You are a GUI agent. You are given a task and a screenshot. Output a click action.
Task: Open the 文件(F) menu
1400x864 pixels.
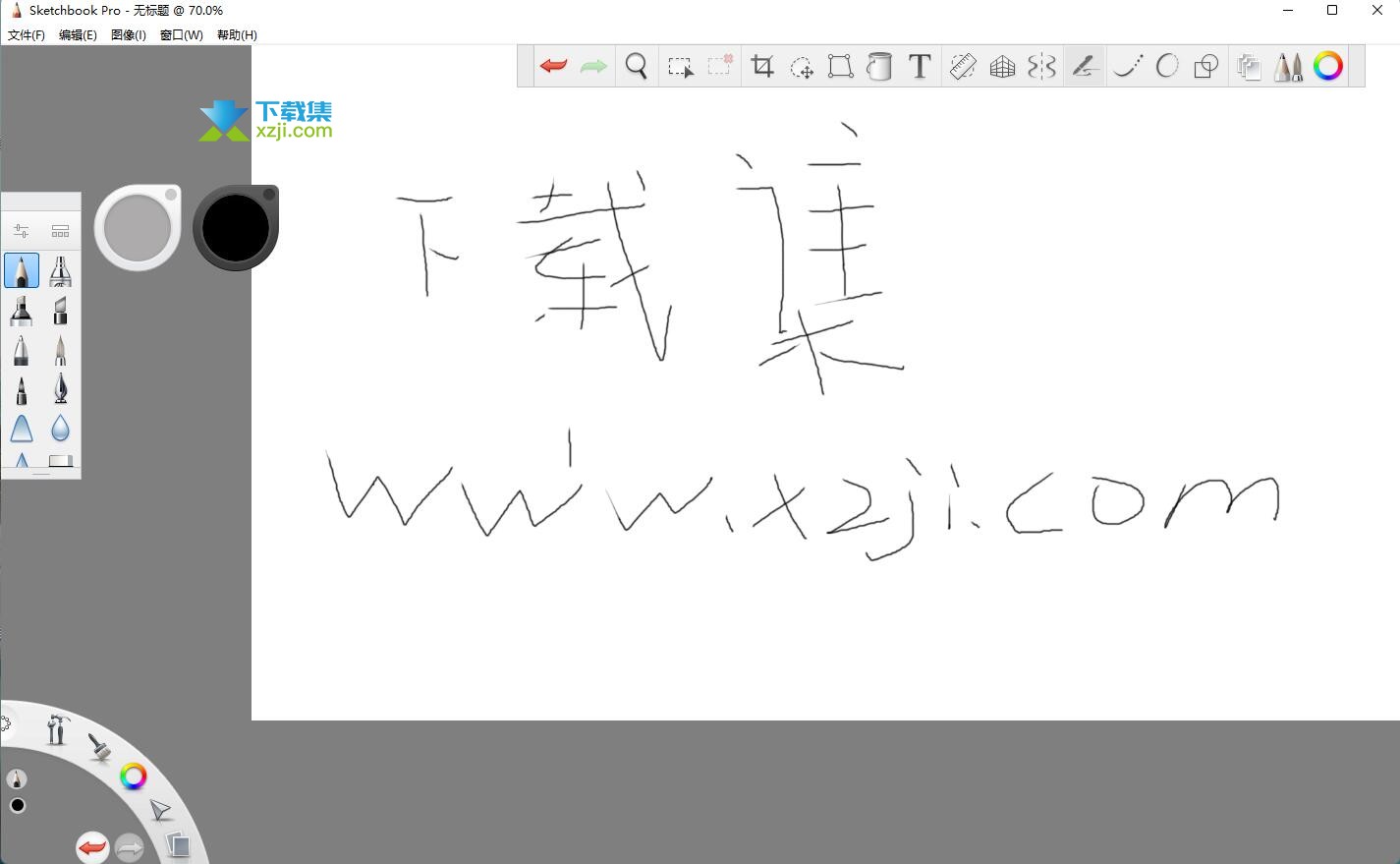point(27,34)
